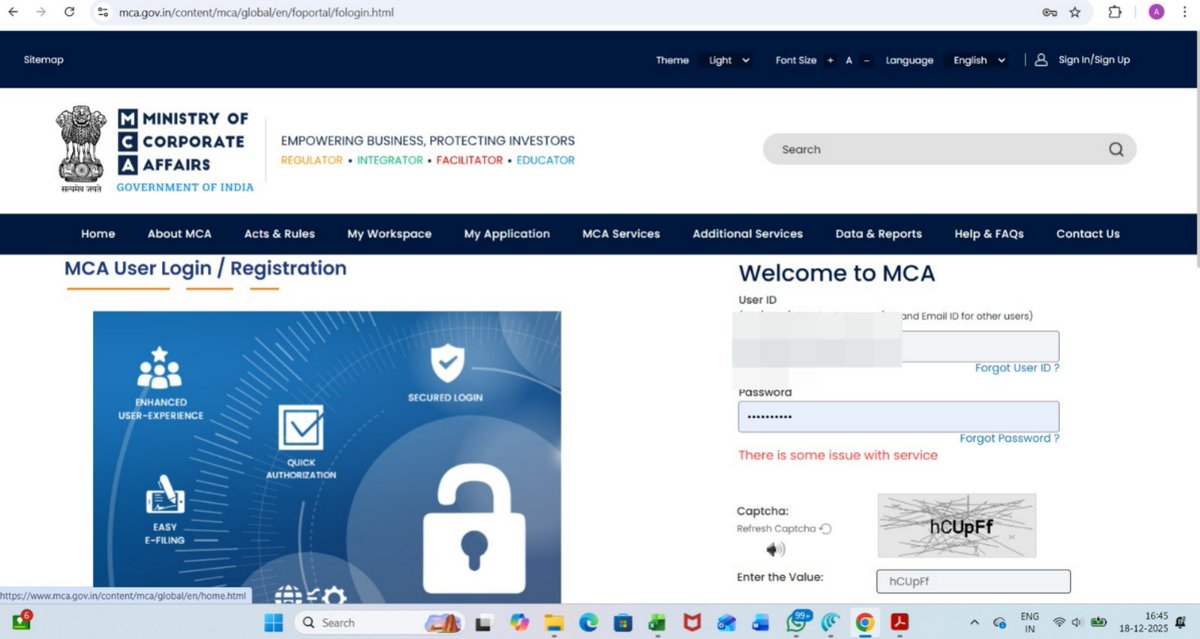This screenshot has height=639, width=1200.
Task: Click the Forgot Password ? link
Action: click(1009, 438)
